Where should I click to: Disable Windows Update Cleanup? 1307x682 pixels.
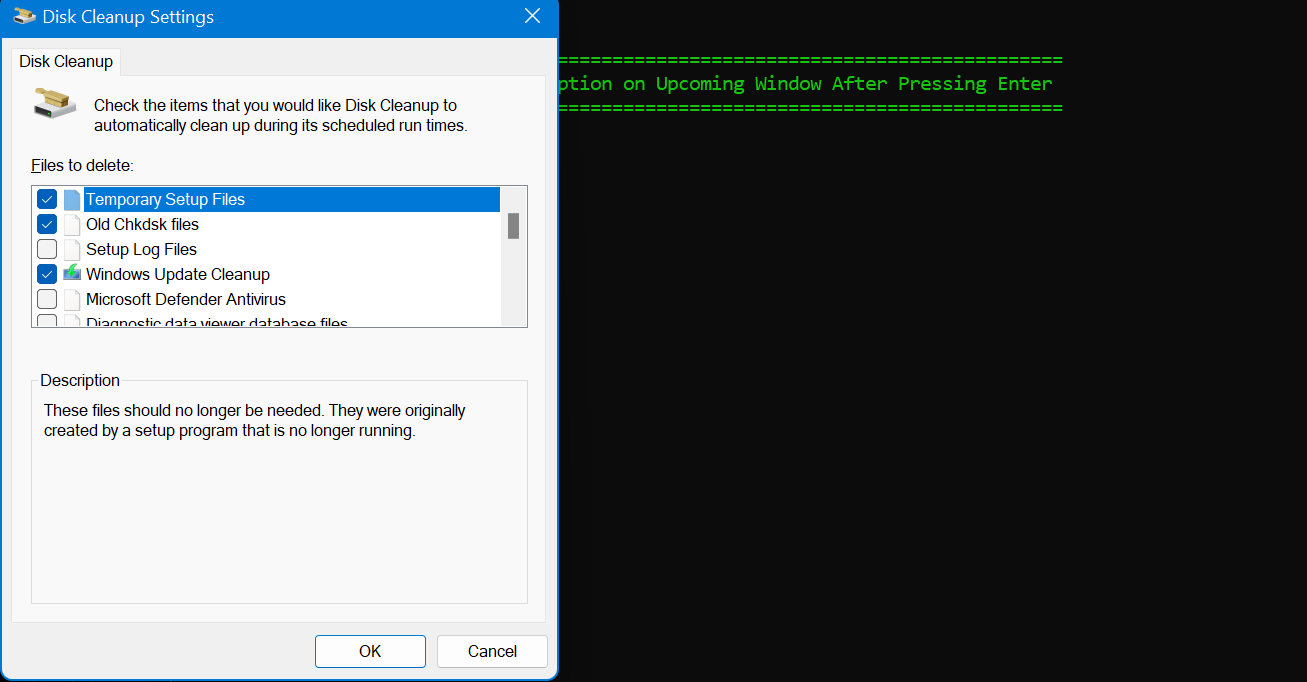[x=47, y=273]
